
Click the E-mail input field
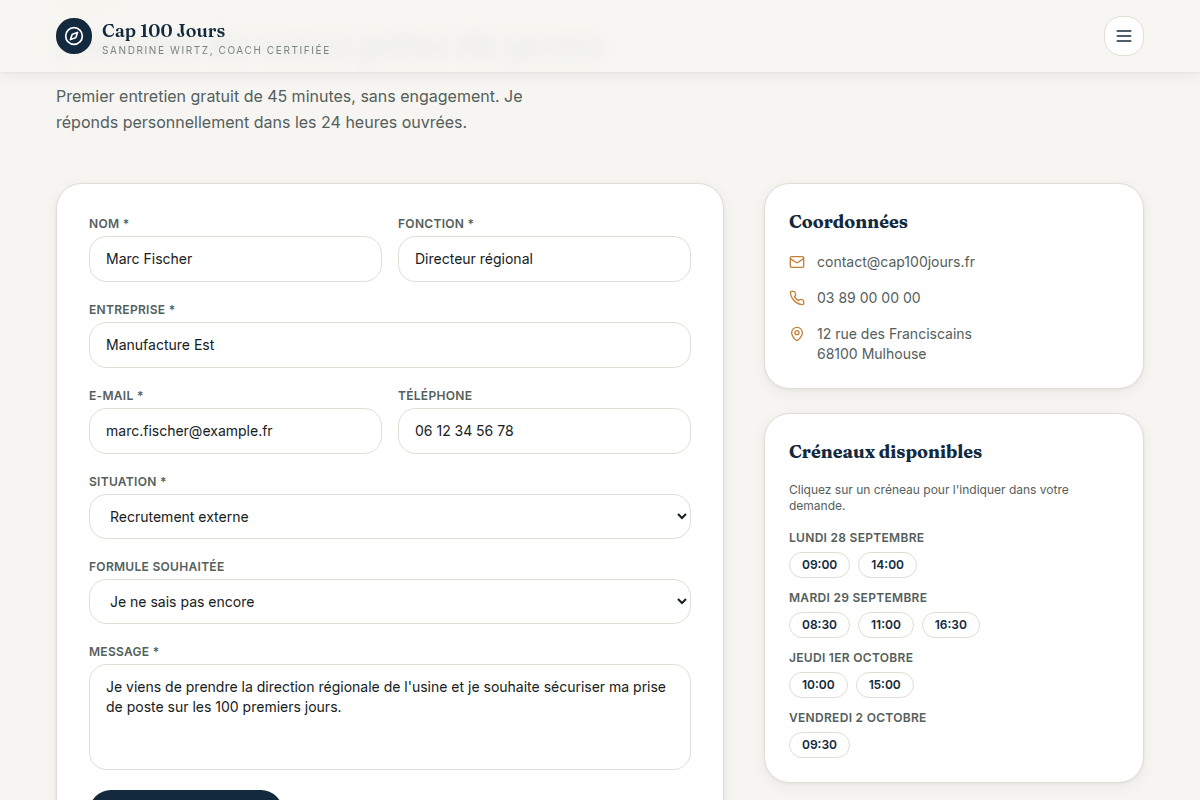pyautogui.click(x=235, y=431)
